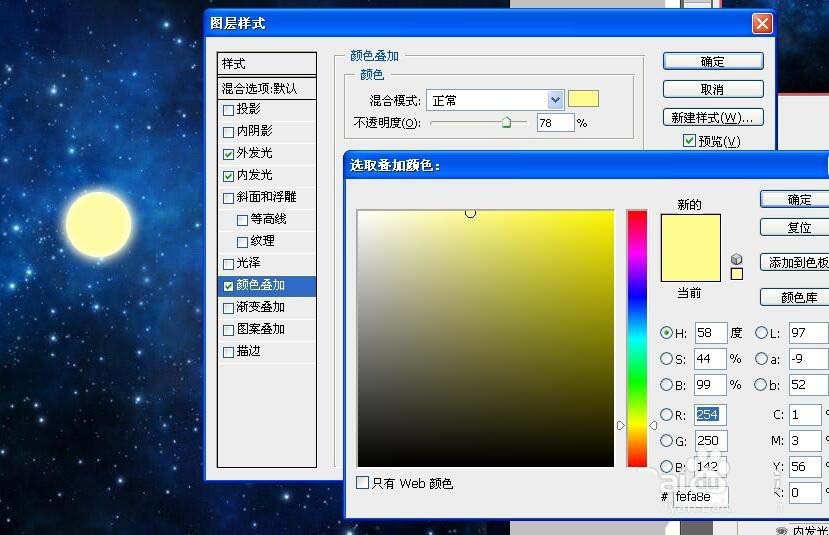Check the 只有 Web 颜色 option
This screenshot has height=535, width=829.
362,482
